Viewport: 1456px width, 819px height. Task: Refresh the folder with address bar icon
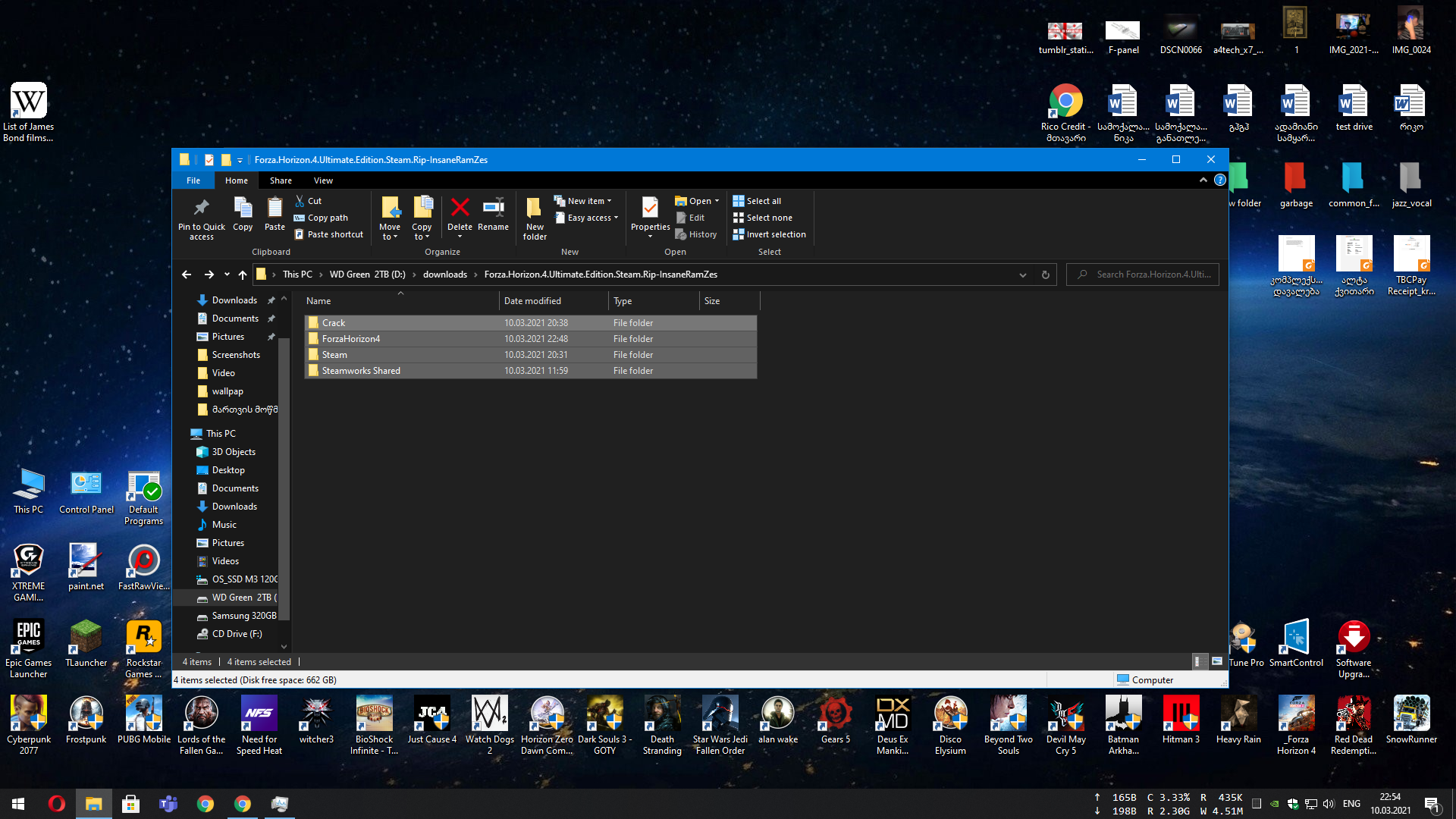[1045, 275]
